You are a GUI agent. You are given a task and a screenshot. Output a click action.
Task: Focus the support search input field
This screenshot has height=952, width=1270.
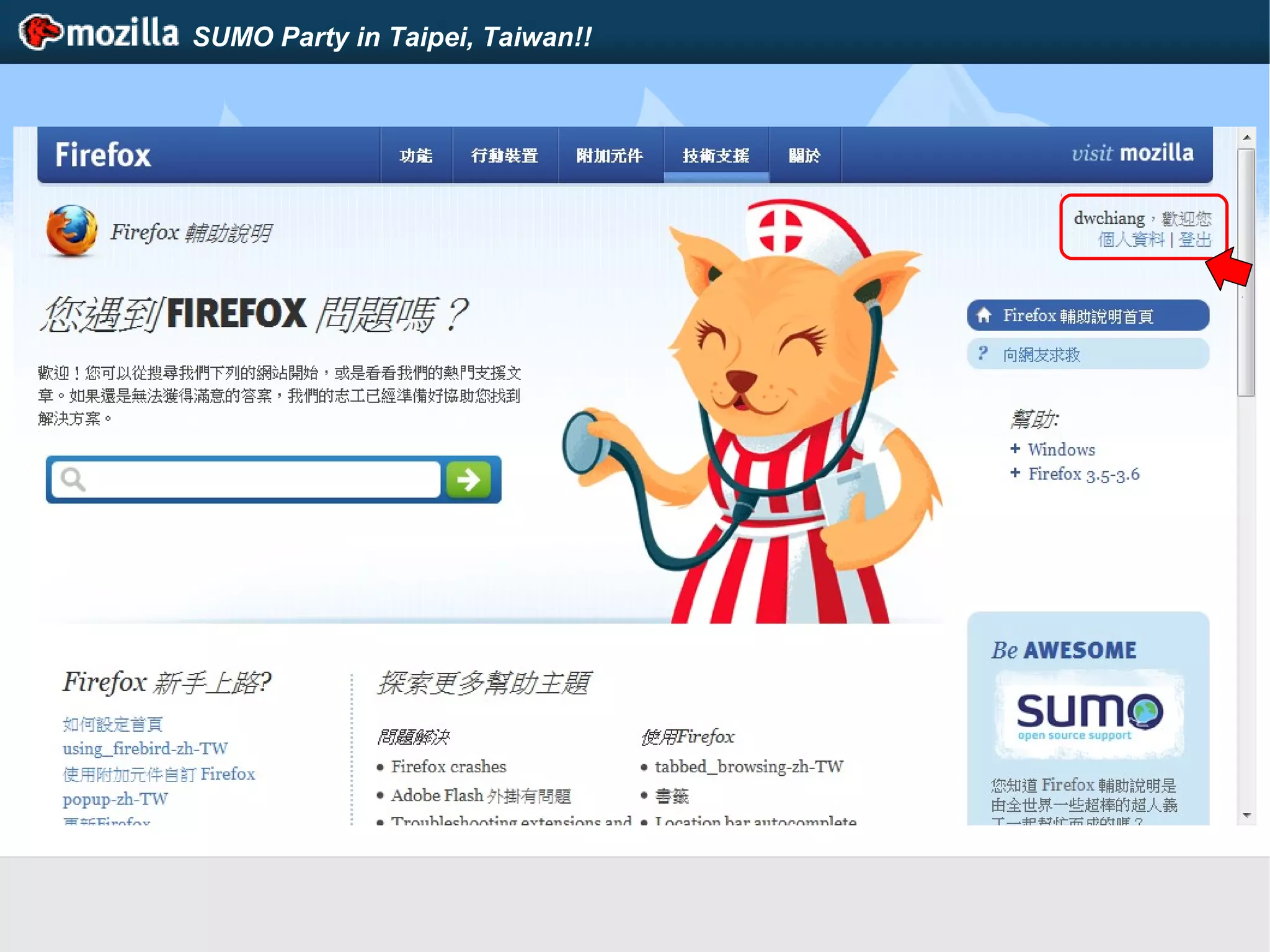click(246, 479)
